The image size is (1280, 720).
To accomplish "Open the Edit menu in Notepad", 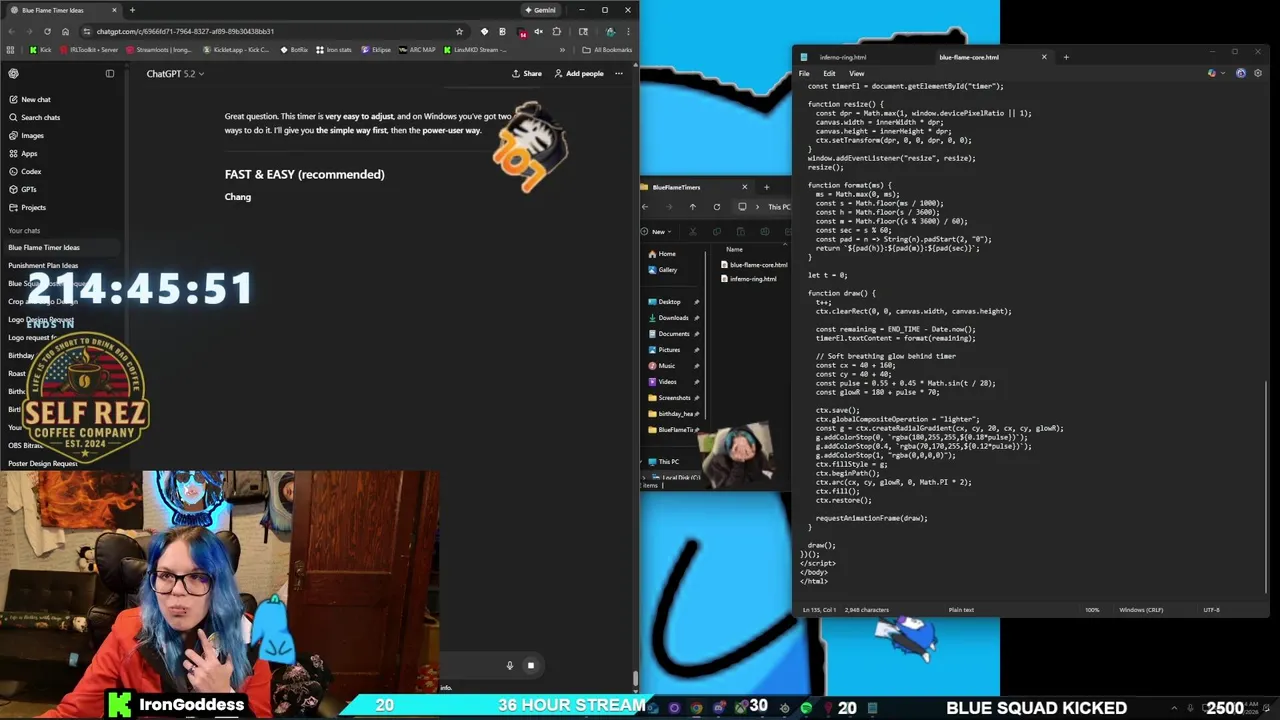I will tap(829, 73).
